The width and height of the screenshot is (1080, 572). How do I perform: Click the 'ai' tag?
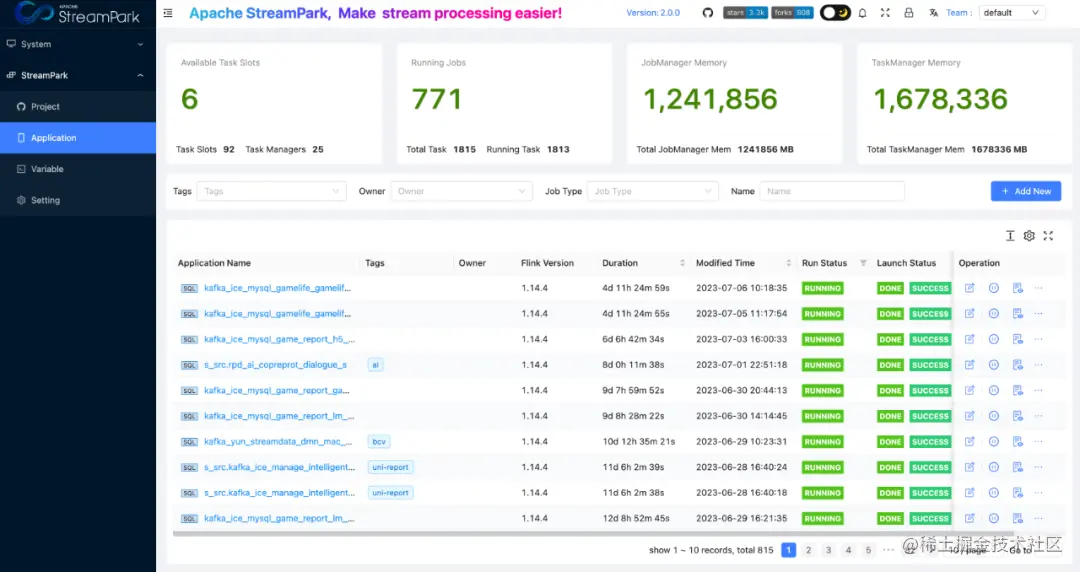[x=375, y=365]
